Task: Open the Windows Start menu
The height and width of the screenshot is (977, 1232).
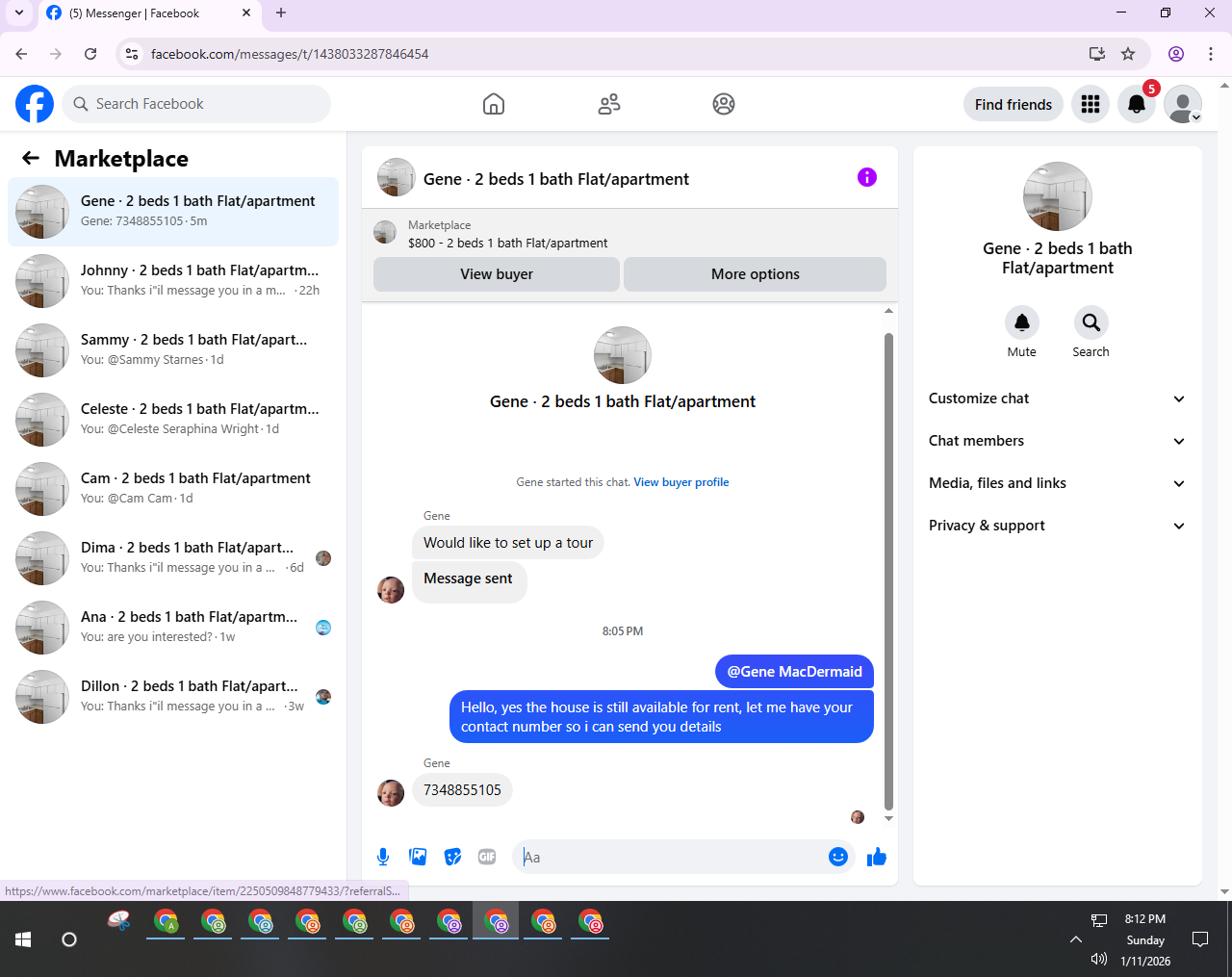Action: click(23, 939)
